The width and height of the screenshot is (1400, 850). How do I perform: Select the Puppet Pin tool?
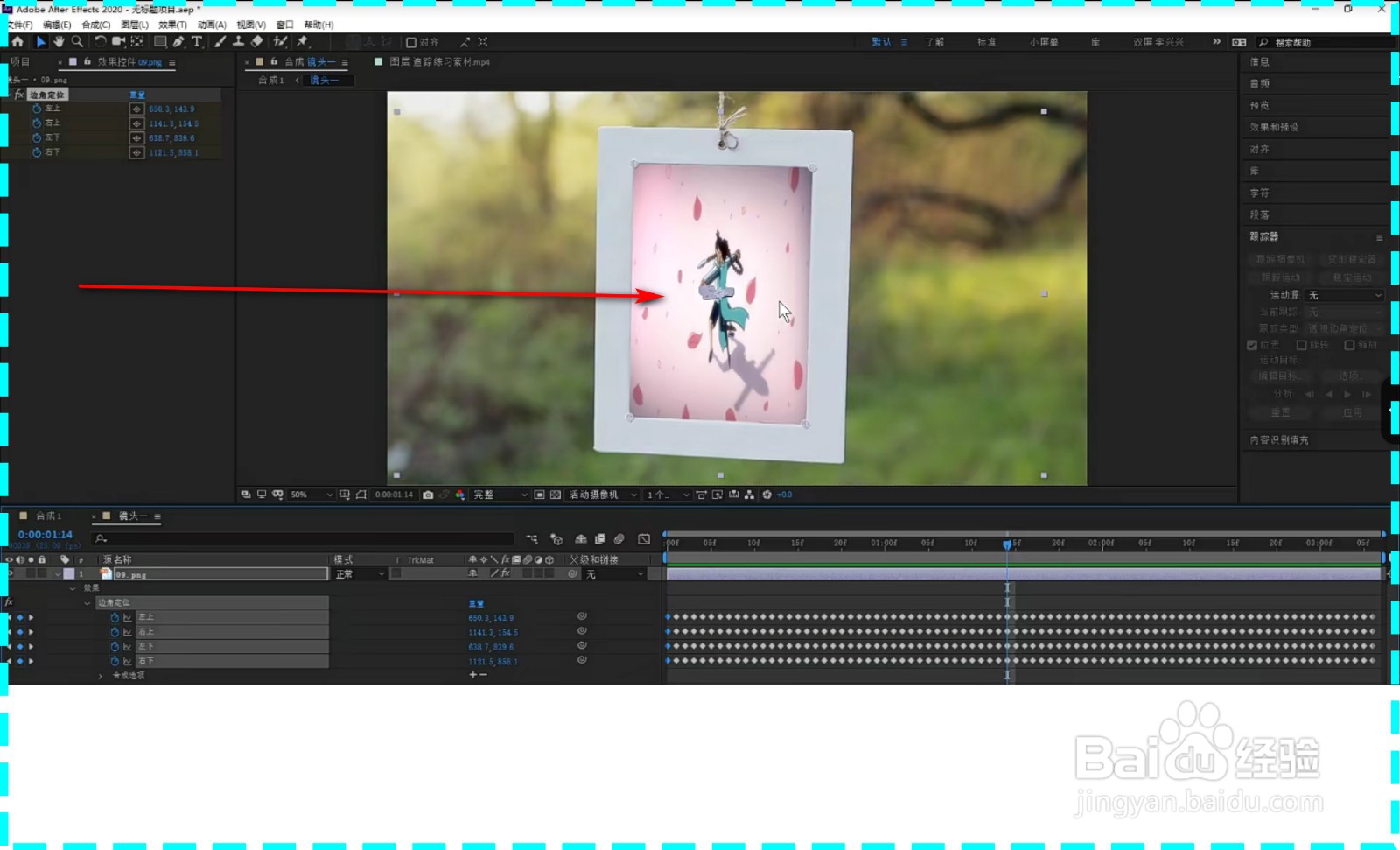pos(303,41)
